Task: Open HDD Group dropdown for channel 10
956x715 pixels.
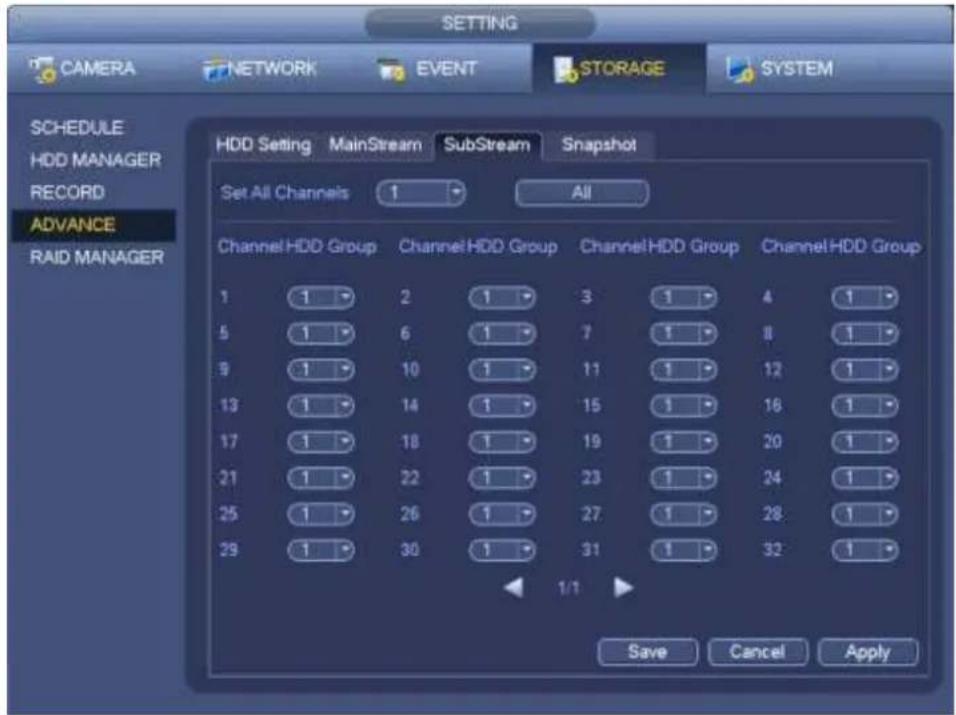Action: pyautogui.click(x=502, y=370)
